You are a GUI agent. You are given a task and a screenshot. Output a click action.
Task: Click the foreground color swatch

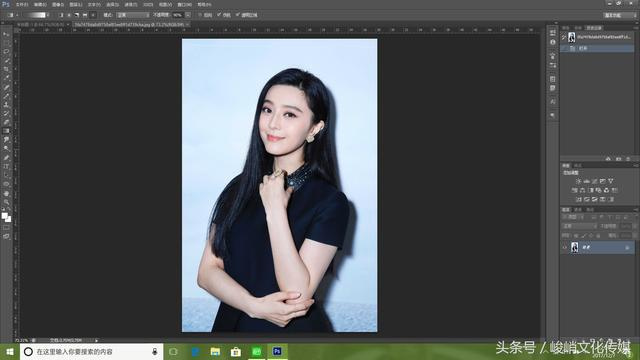[x=4, y=216]
